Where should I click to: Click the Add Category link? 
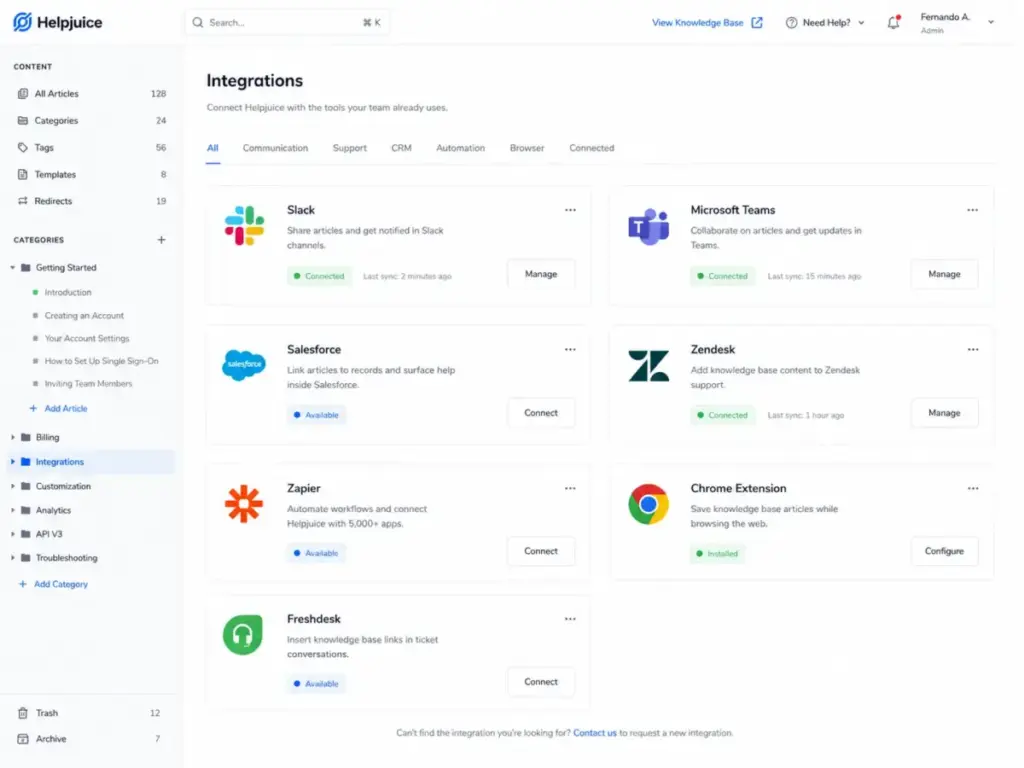61,584
